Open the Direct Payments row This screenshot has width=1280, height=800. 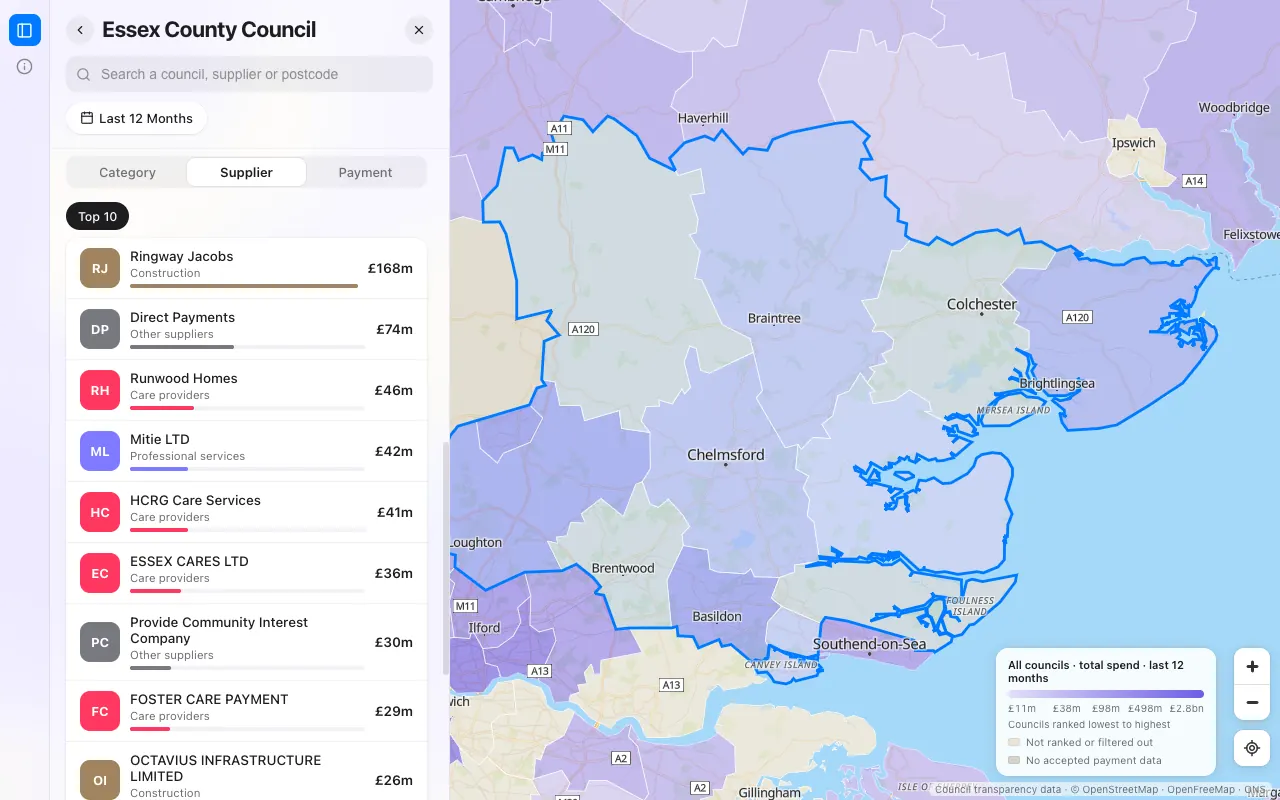click(x=246, y=329)
